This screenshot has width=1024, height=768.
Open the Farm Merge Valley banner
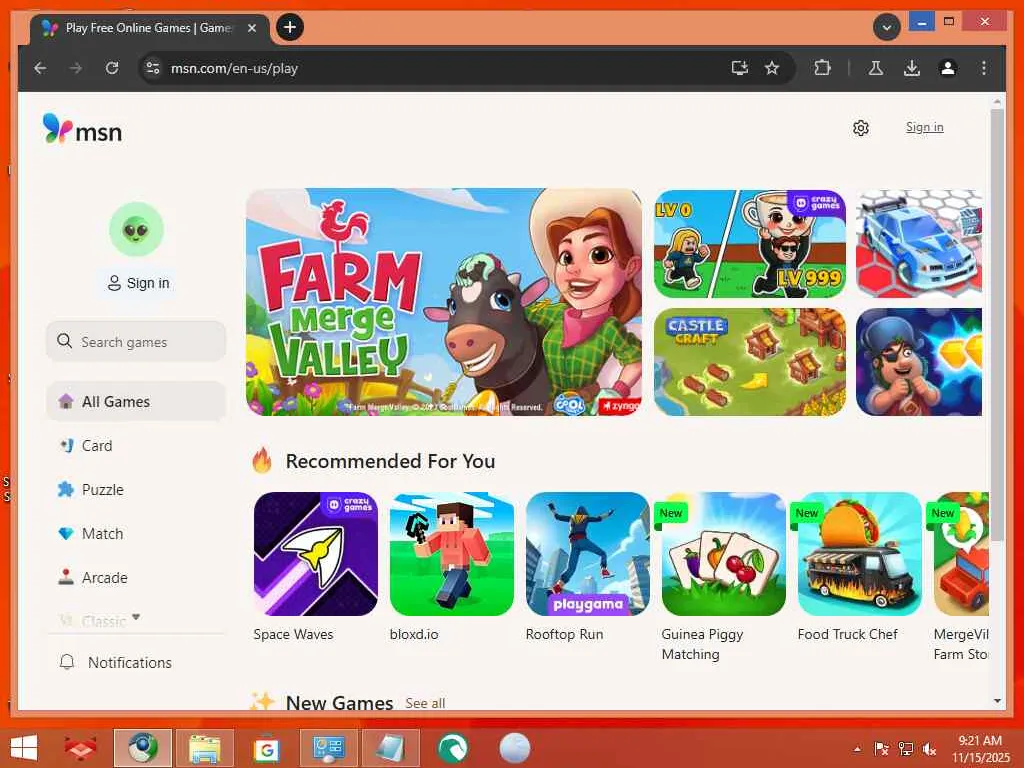coord(443,302)
